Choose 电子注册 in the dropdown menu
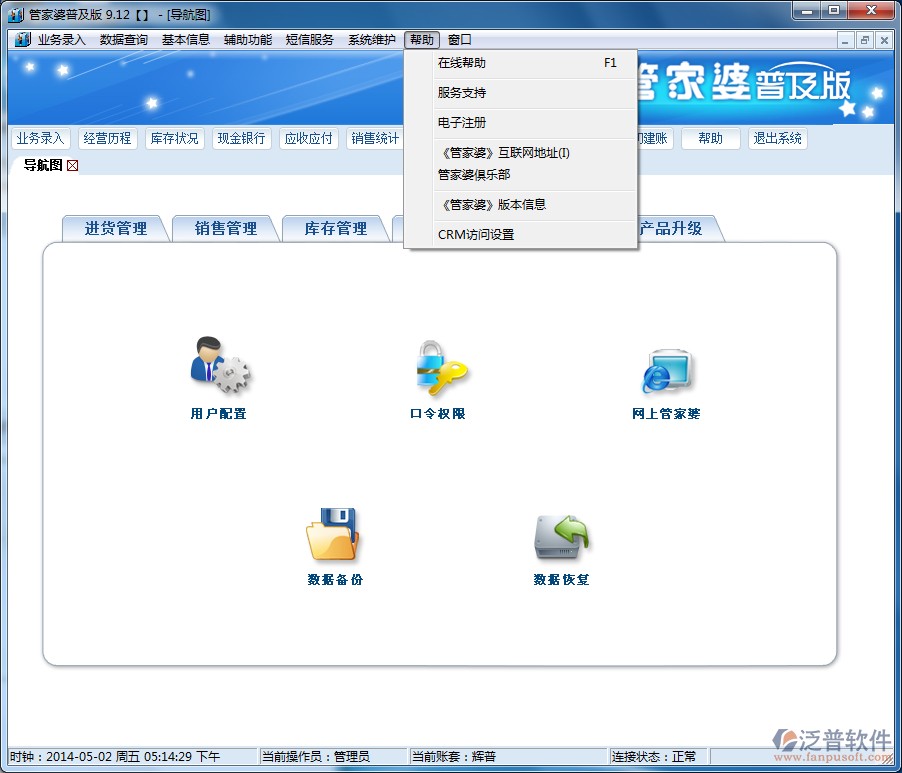The width and height of the screenshot is (902, 773). (462, 123)
